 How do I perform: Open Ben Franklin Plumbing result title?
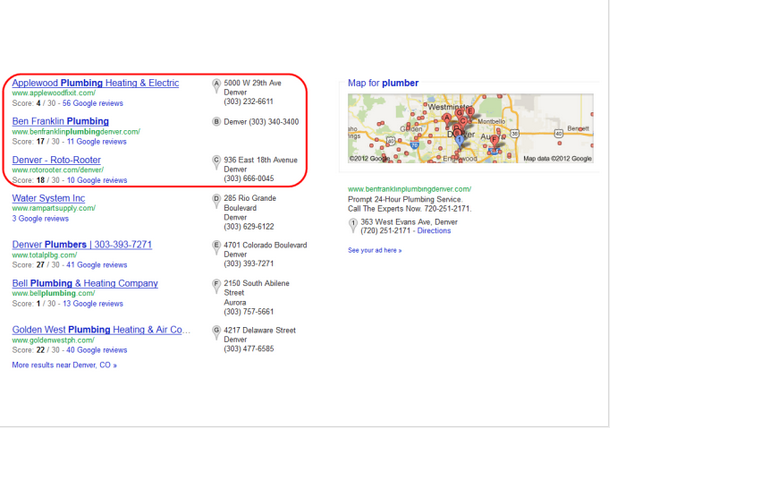(x=60, y=121)
